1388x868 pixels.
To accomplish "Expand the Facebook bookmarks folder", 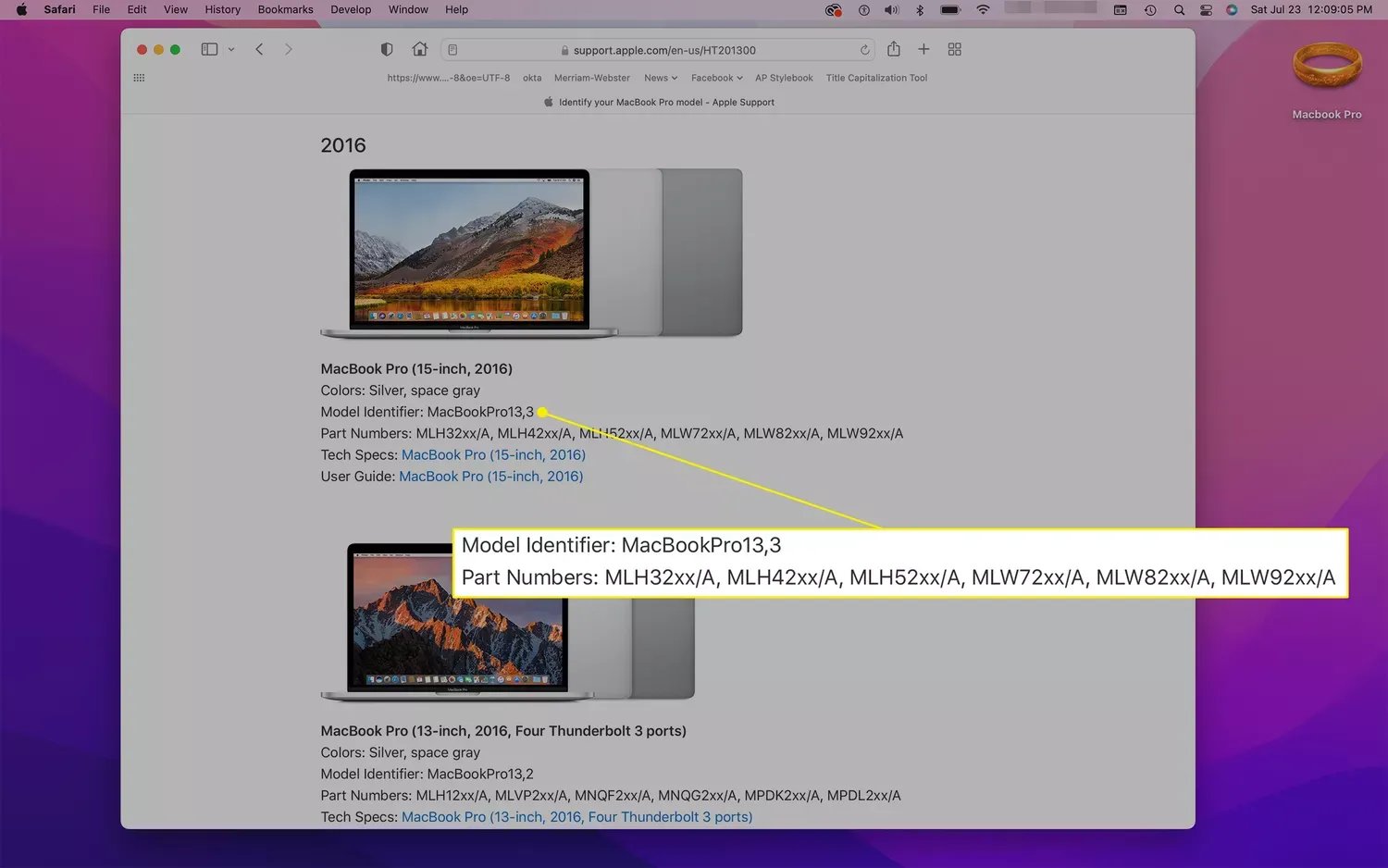I will point(716,78).
